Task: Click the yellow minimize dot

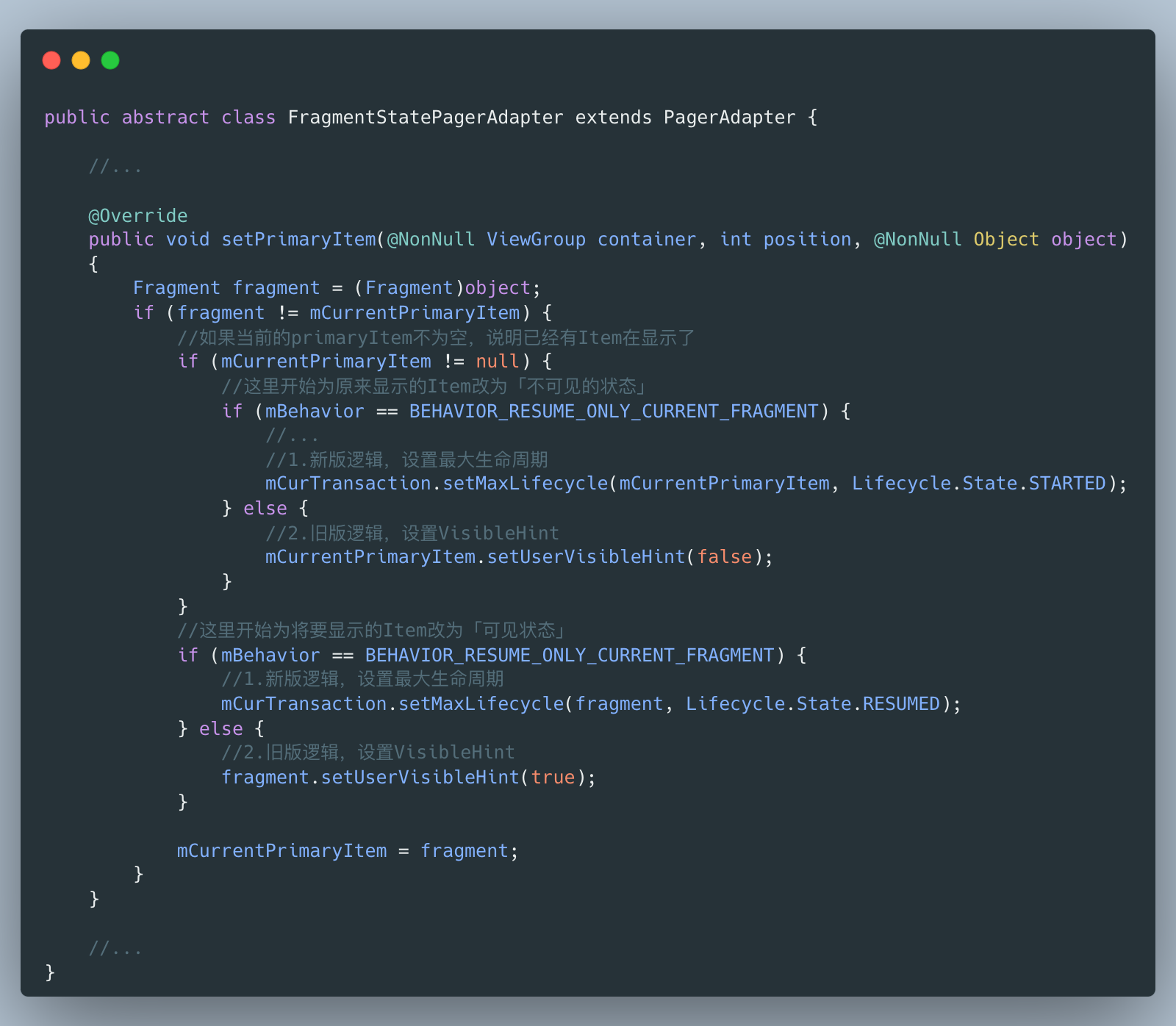Action: pos(81,60)
